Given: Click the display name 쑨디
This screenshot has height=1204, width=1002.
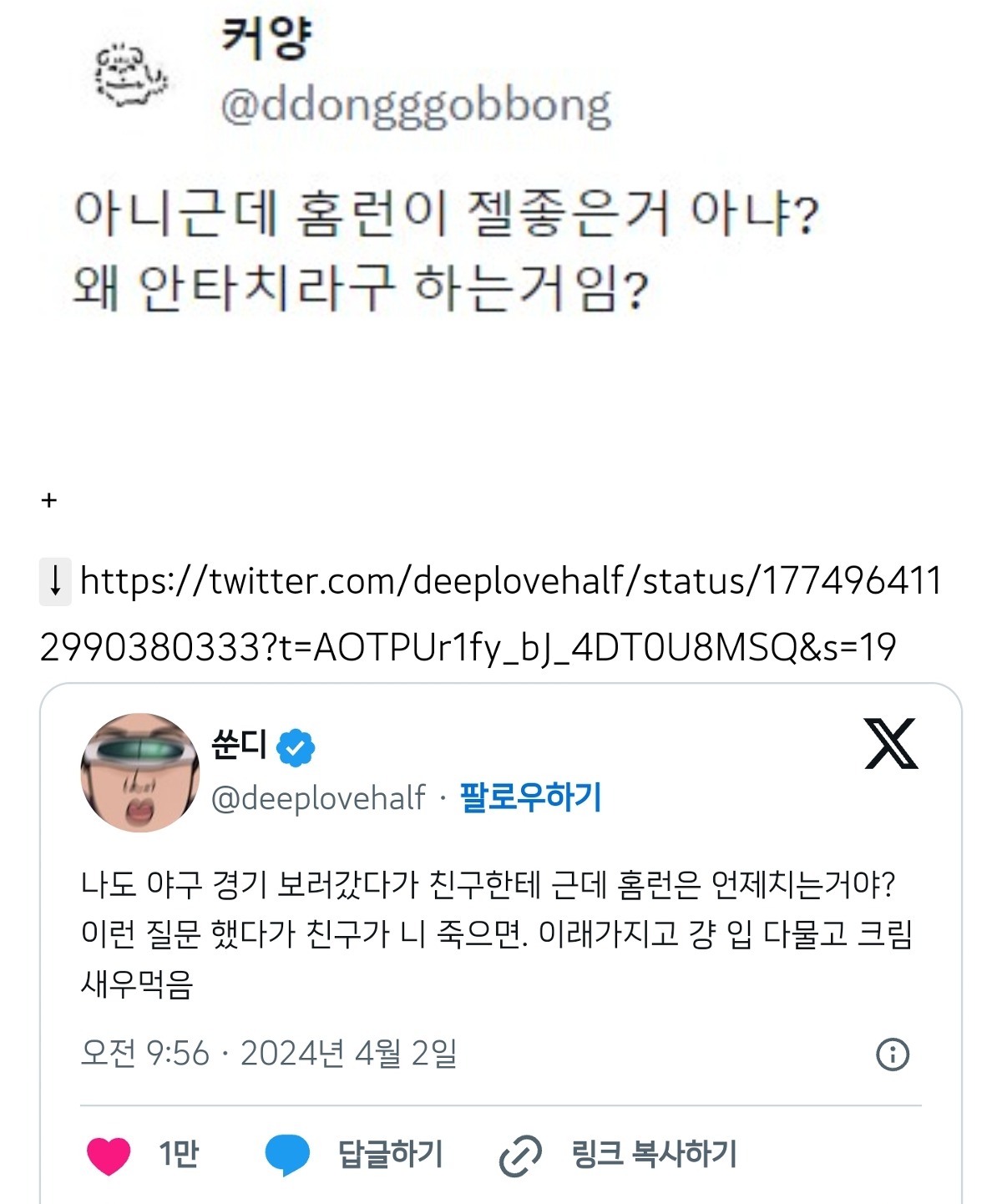Looking at the screenshot, I should [x=239, y=745].
